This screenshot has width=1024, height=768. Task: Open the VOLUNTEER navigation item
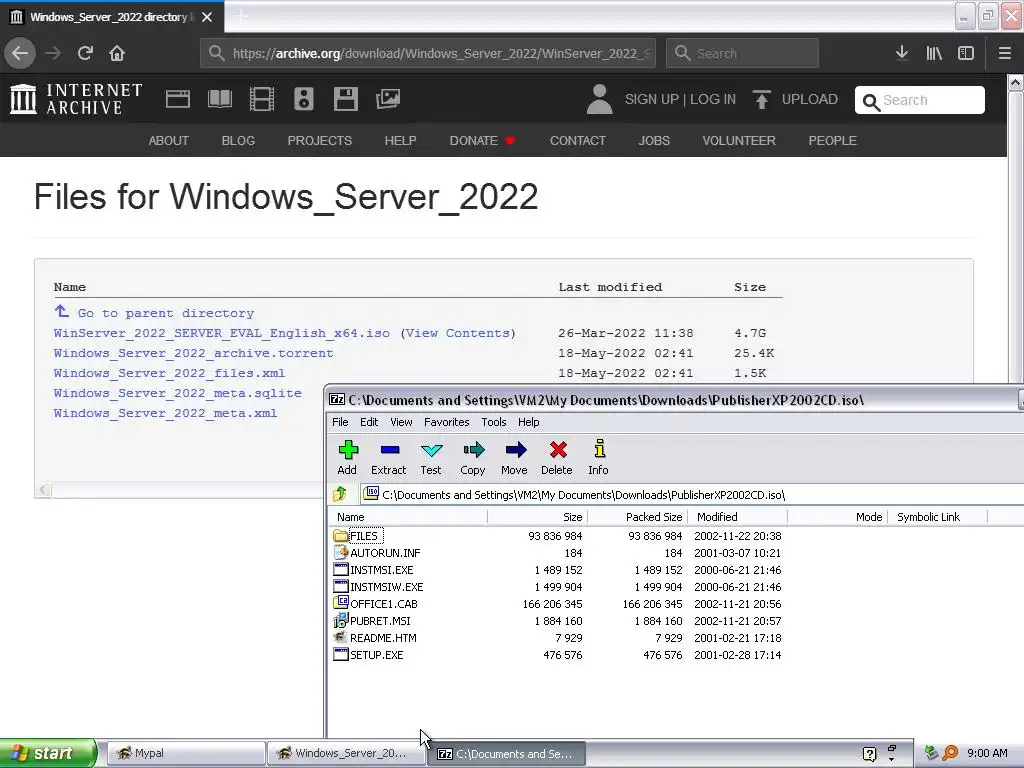(739, 140)
